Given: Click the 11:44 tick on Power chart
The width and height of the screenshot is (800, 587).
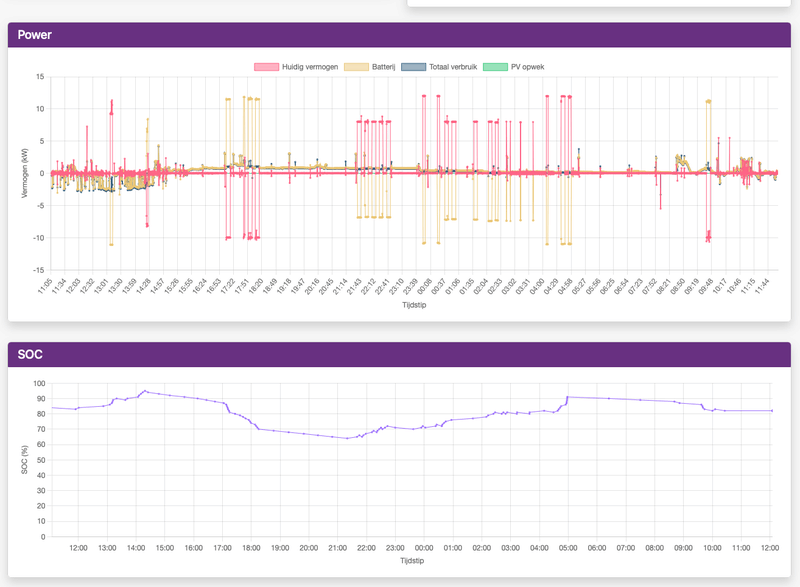Looking at the screenshot, I should click(762, 286).
